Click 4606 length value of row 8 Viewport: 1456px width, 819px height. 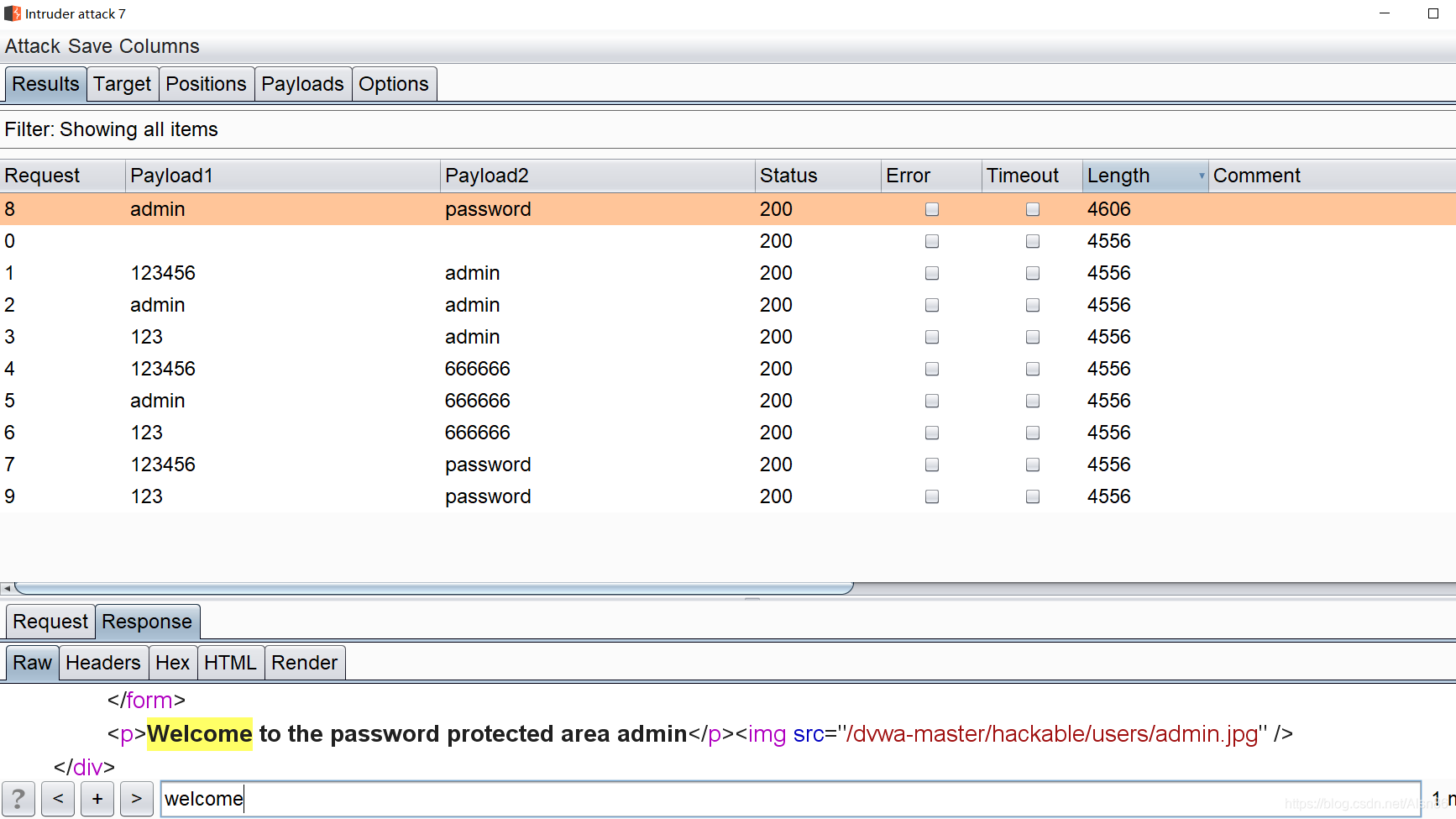click(1108, 209)
